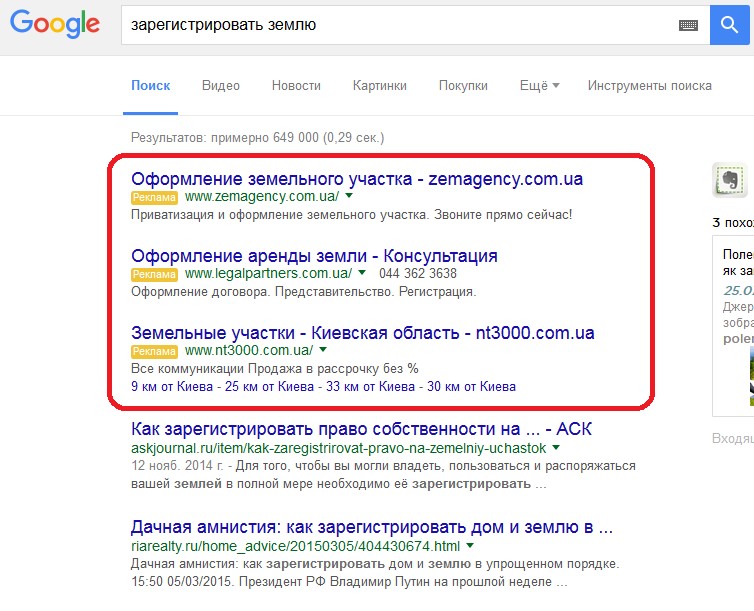Expand arrow next to riarealty.ru URL
The width and height of the screenshot is (754, 611).
tap(470, 546)
